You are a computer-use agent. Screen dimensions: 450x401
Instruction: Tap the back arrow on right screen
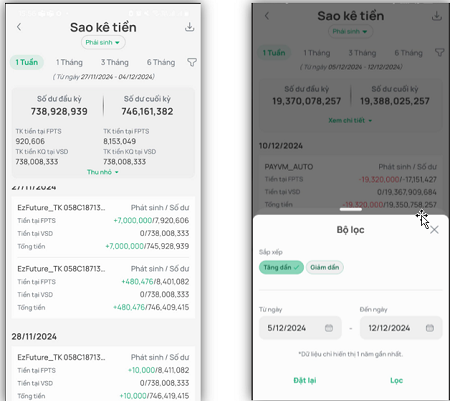pyautogui.click(x=267, y=16)
